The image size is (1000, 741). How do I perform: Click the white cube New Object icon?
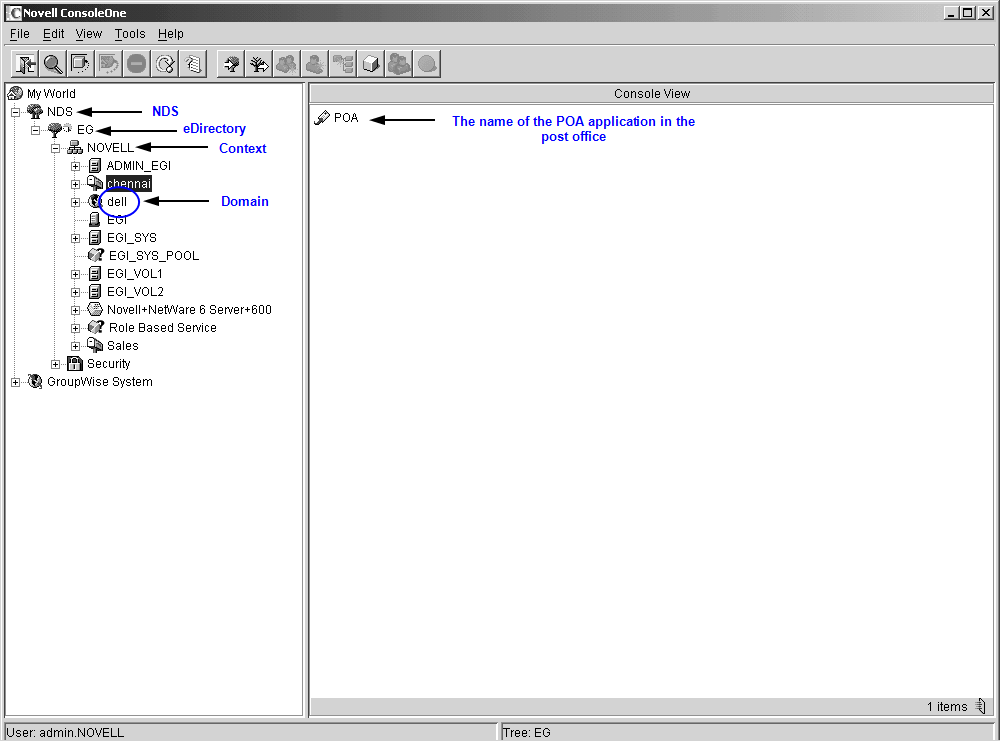tap(371, 64)
